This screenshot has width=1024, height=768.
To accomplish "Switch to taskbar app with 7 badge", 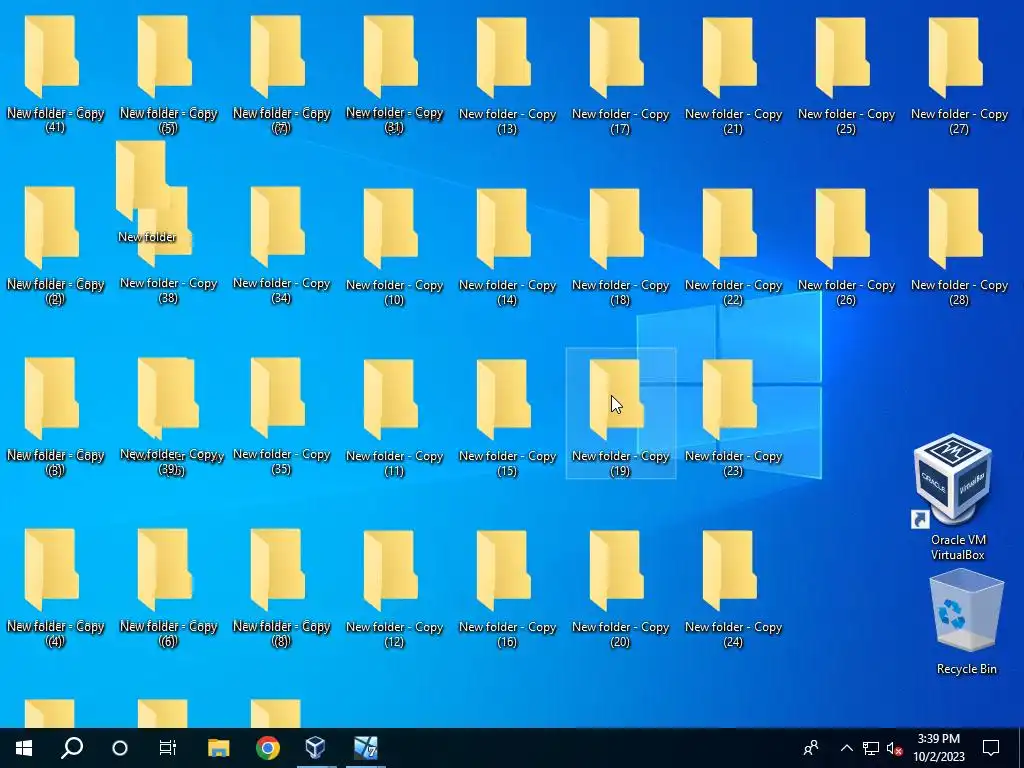I will [366, 747].
